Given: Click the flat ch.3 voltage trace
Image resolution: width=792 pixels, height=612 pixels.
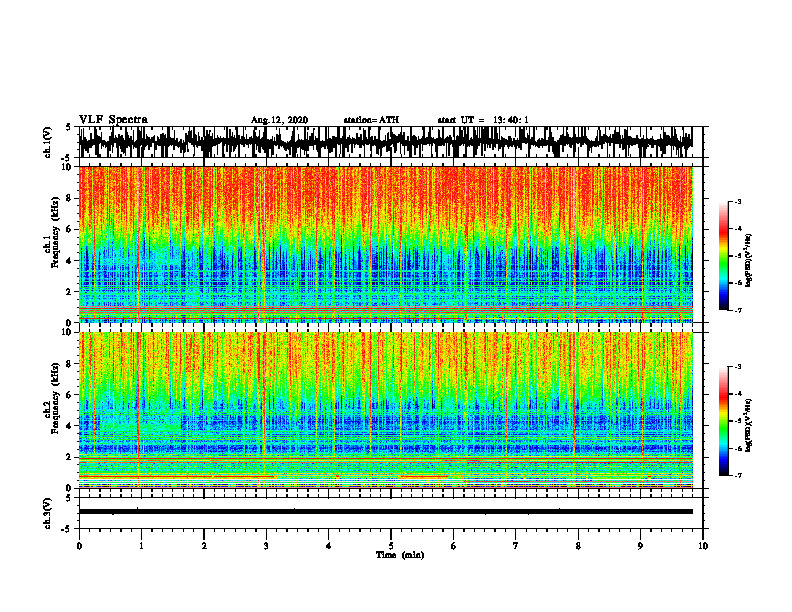Looking at the screenshot, I should 385,512.
